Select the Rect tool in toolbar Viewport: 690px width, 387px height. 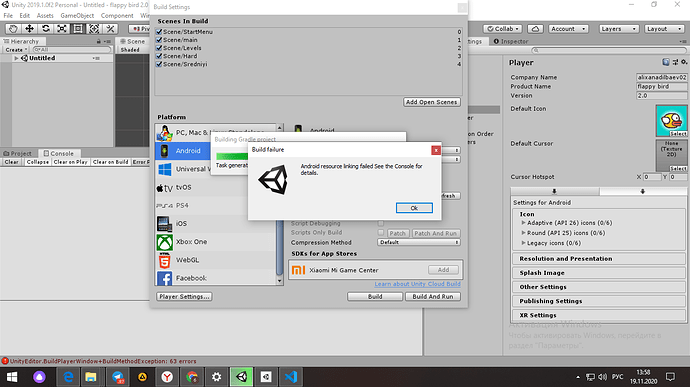(78, 29)
